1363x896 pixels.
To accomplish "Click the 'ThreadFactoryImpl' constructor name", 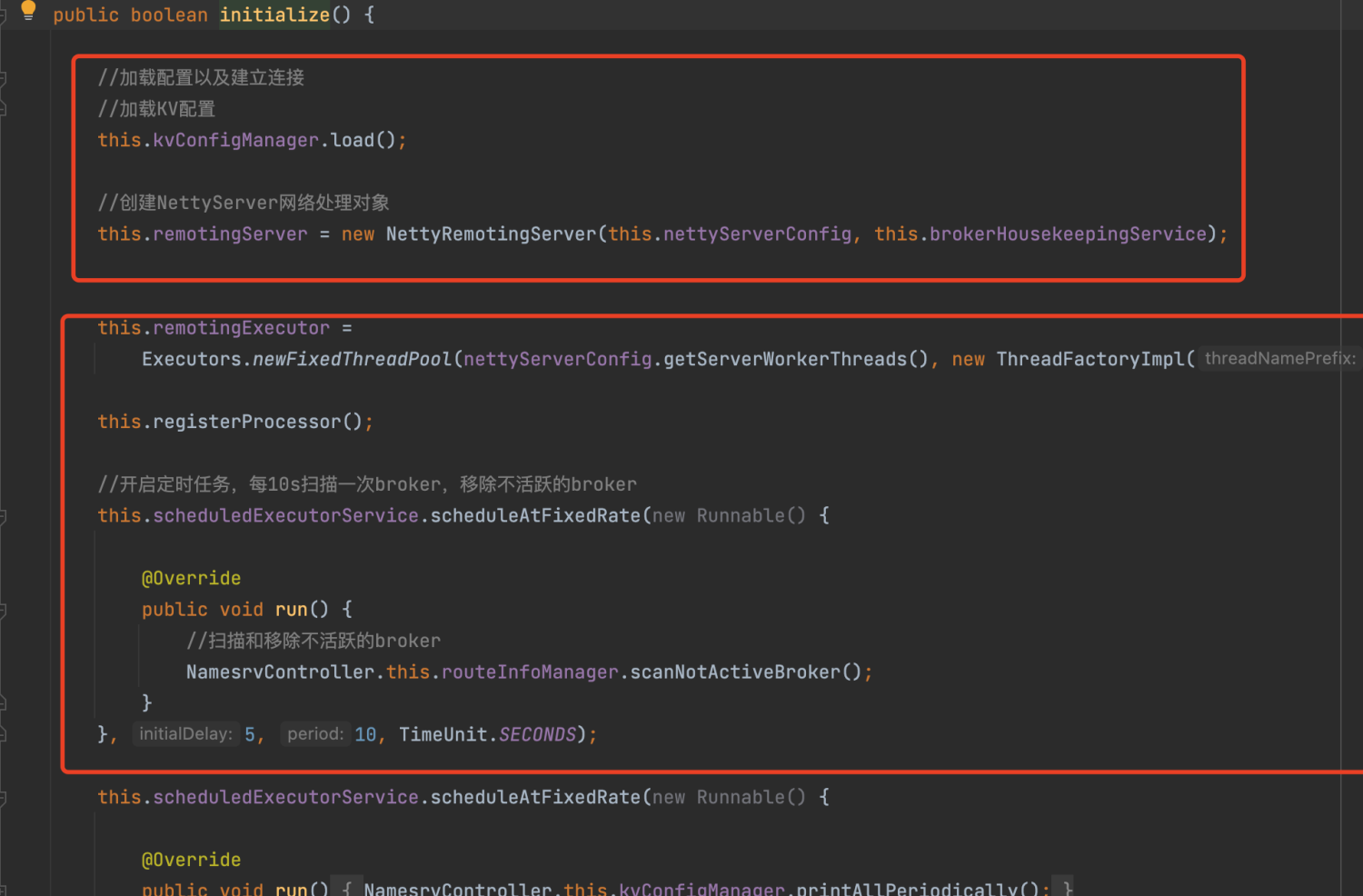I will pyautogui.click(x=1090, y=359).
